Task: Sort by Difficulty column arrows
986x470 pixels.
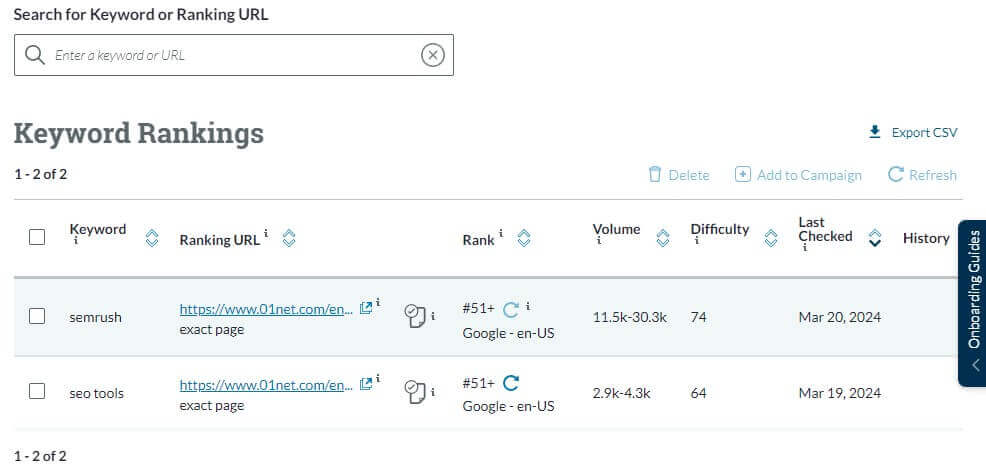Action: pyautogui.click(x=771, y=238)
